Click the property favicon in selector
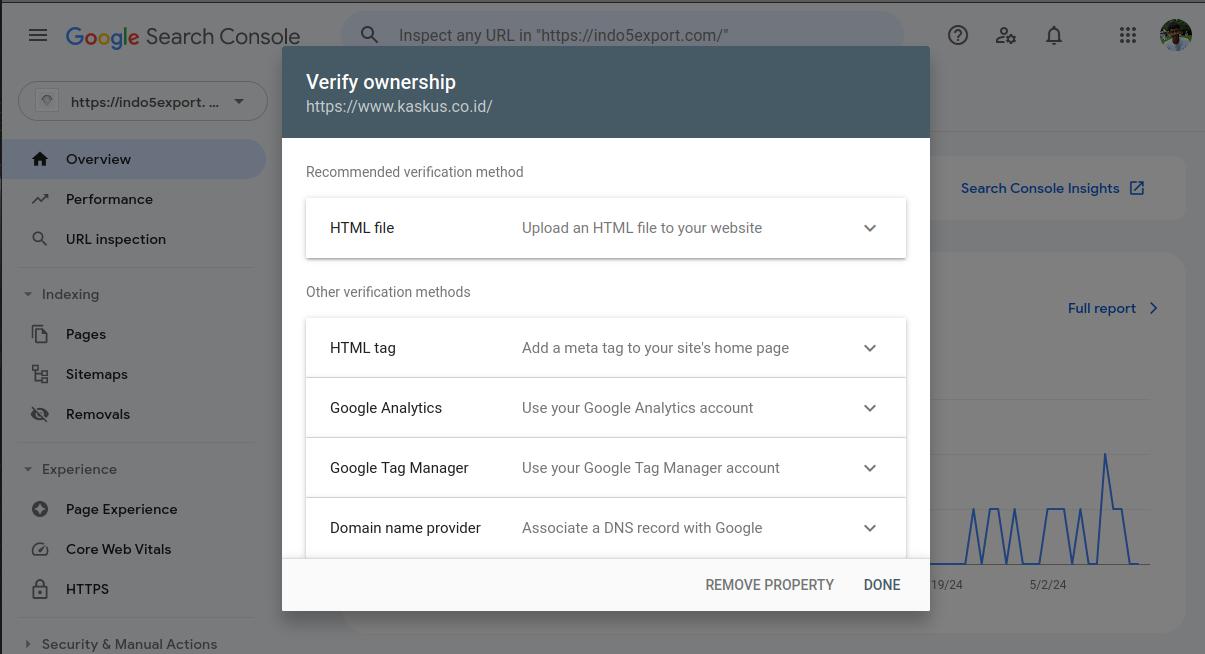1205x654 pixels. [47, 101]
